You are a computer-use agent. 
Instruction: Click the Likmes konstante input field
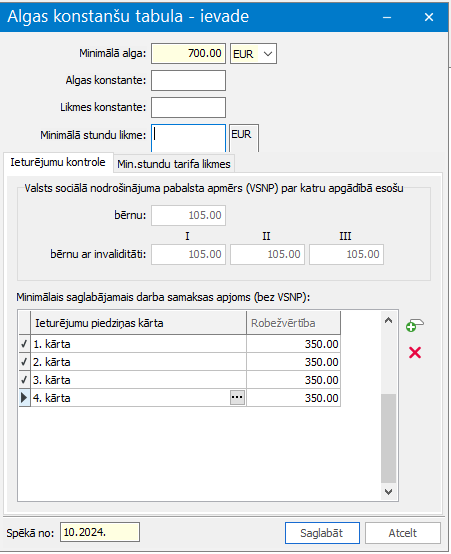pos(188,107)
